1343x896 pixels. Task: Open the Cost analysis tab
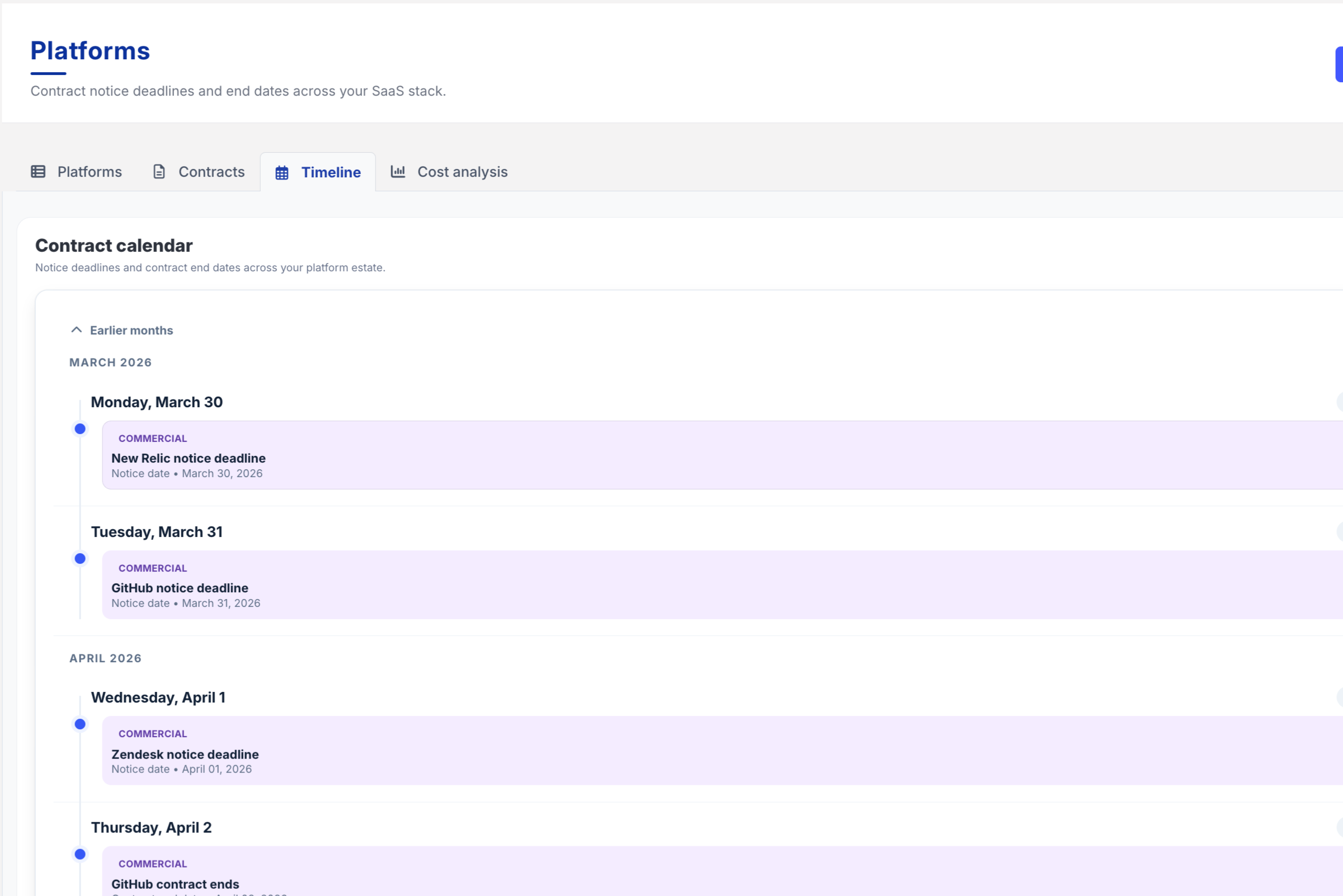(x=462, y=172)
